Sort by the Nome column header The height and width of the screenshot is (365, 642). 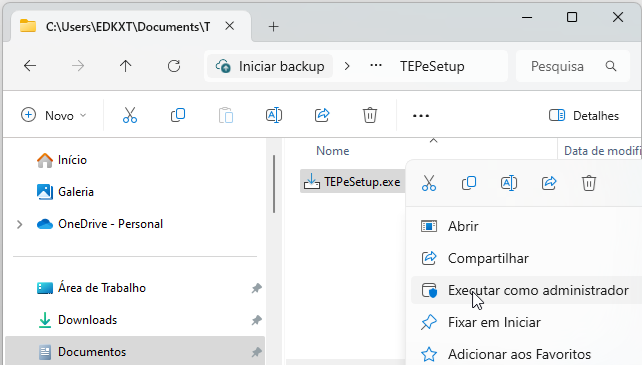point(332,151)
